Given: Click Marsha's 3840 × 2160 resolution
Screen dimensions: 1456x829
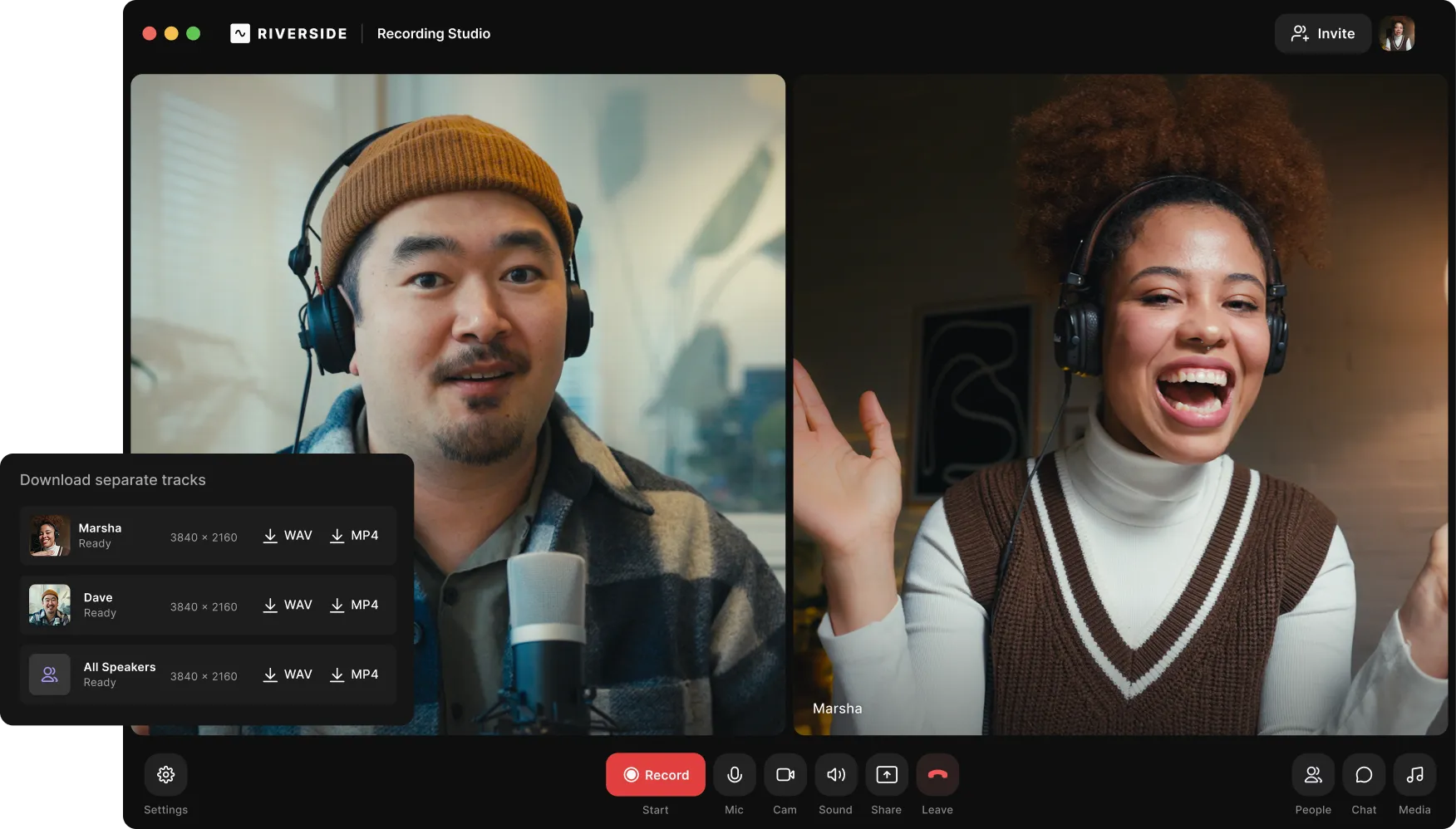Looking at the screenshot, I should tap(204, 537).
